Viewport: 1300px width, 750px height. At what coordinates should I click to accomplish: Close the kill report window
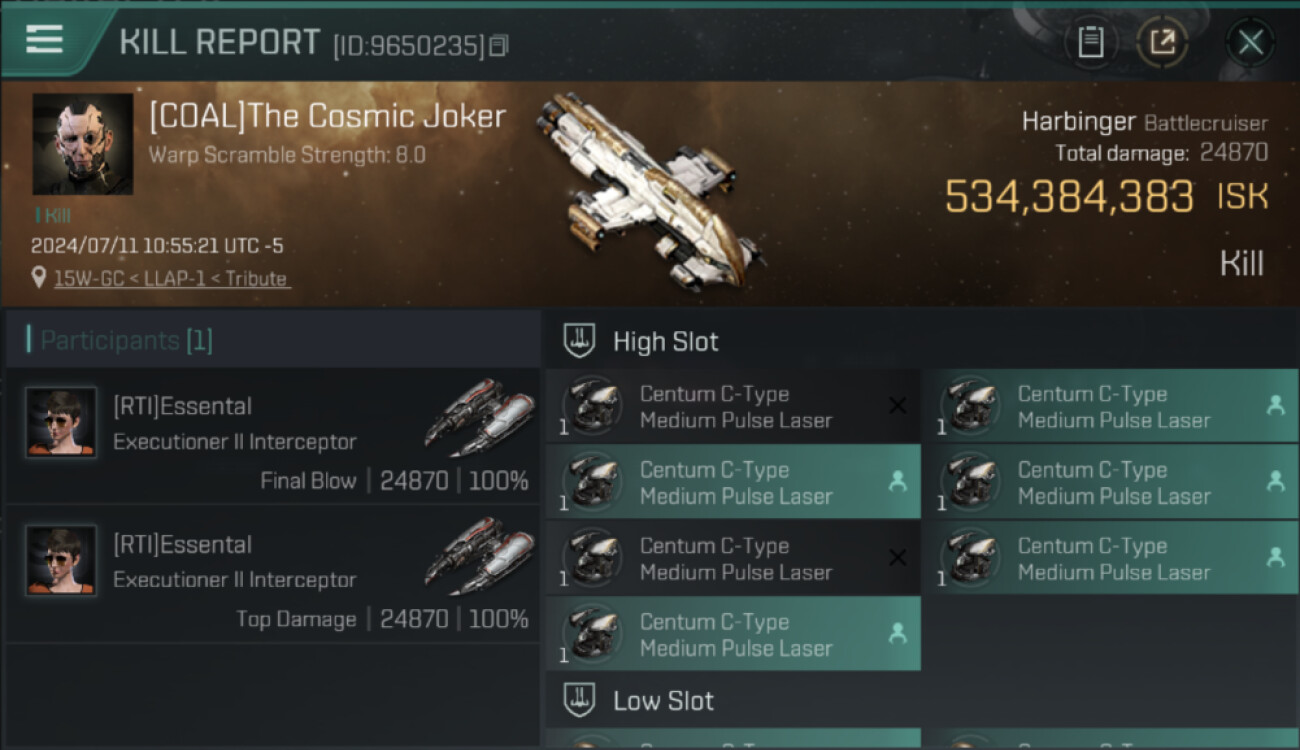(x=1250, y=43)
